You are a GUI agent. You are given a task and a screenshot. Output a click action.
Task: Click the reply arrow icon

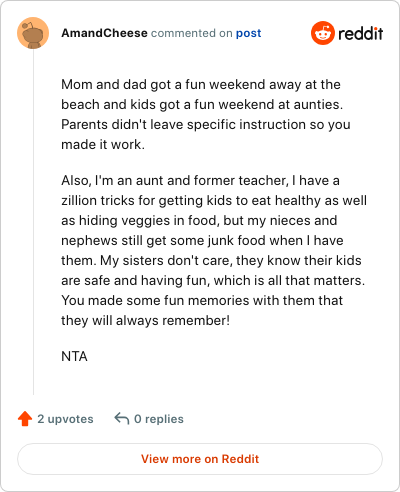tap(122, 418)
